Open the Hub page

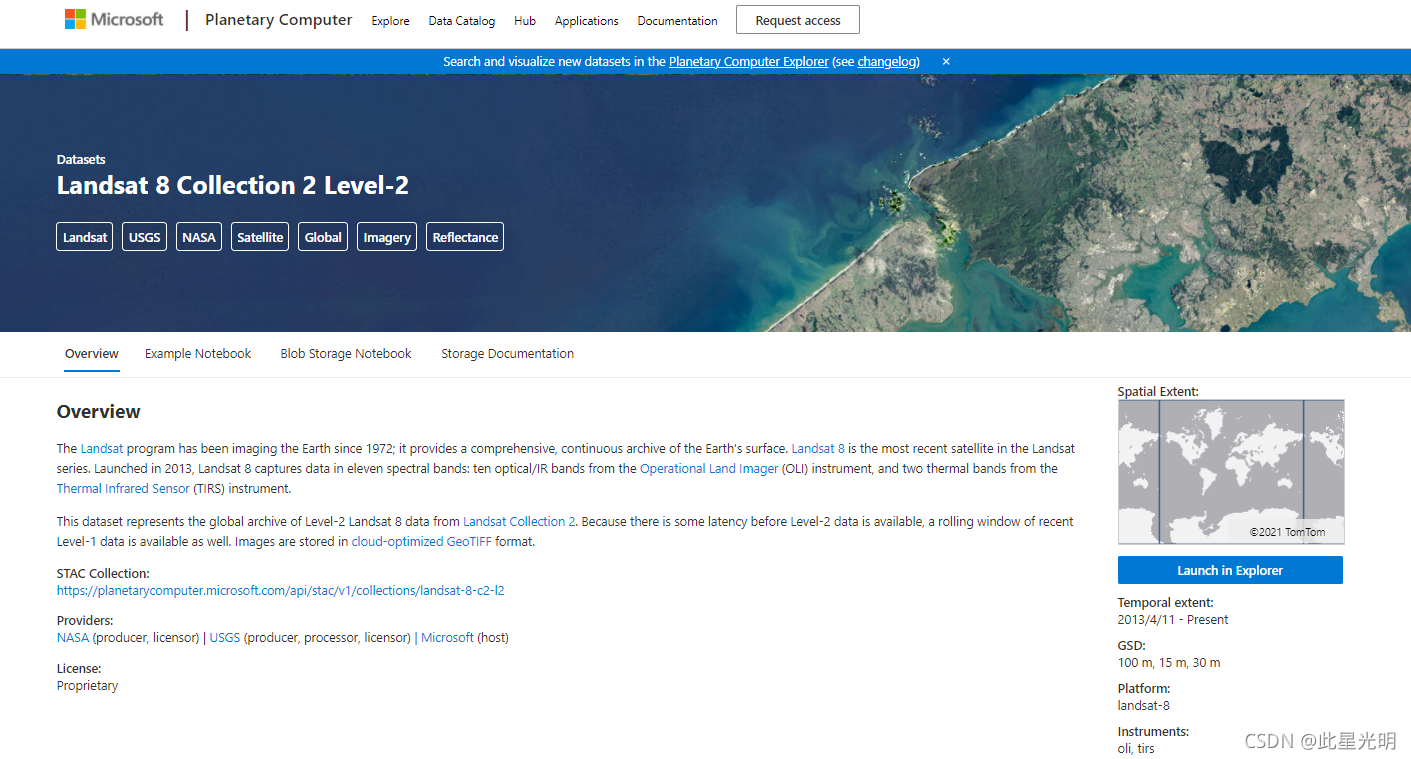coord(525,21)
